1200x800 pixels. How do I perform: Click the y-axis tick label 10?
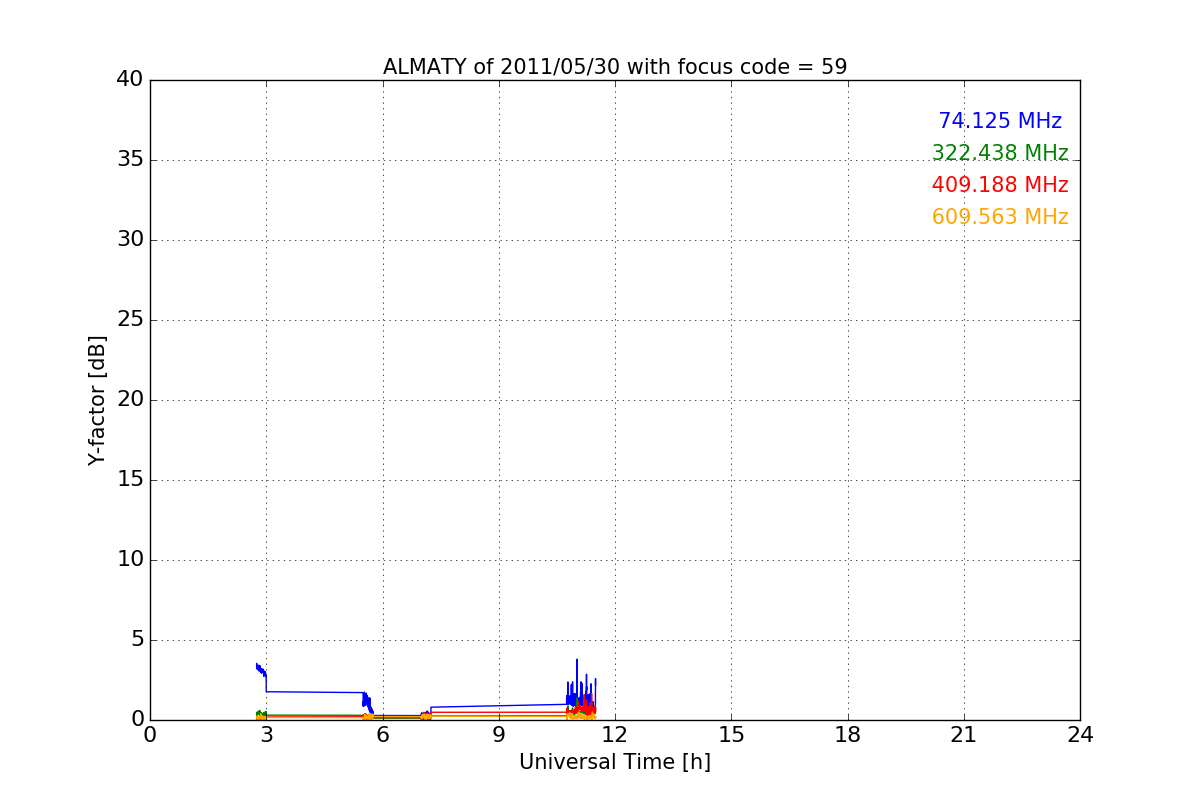pyautogui.click(x=129, y=560)
